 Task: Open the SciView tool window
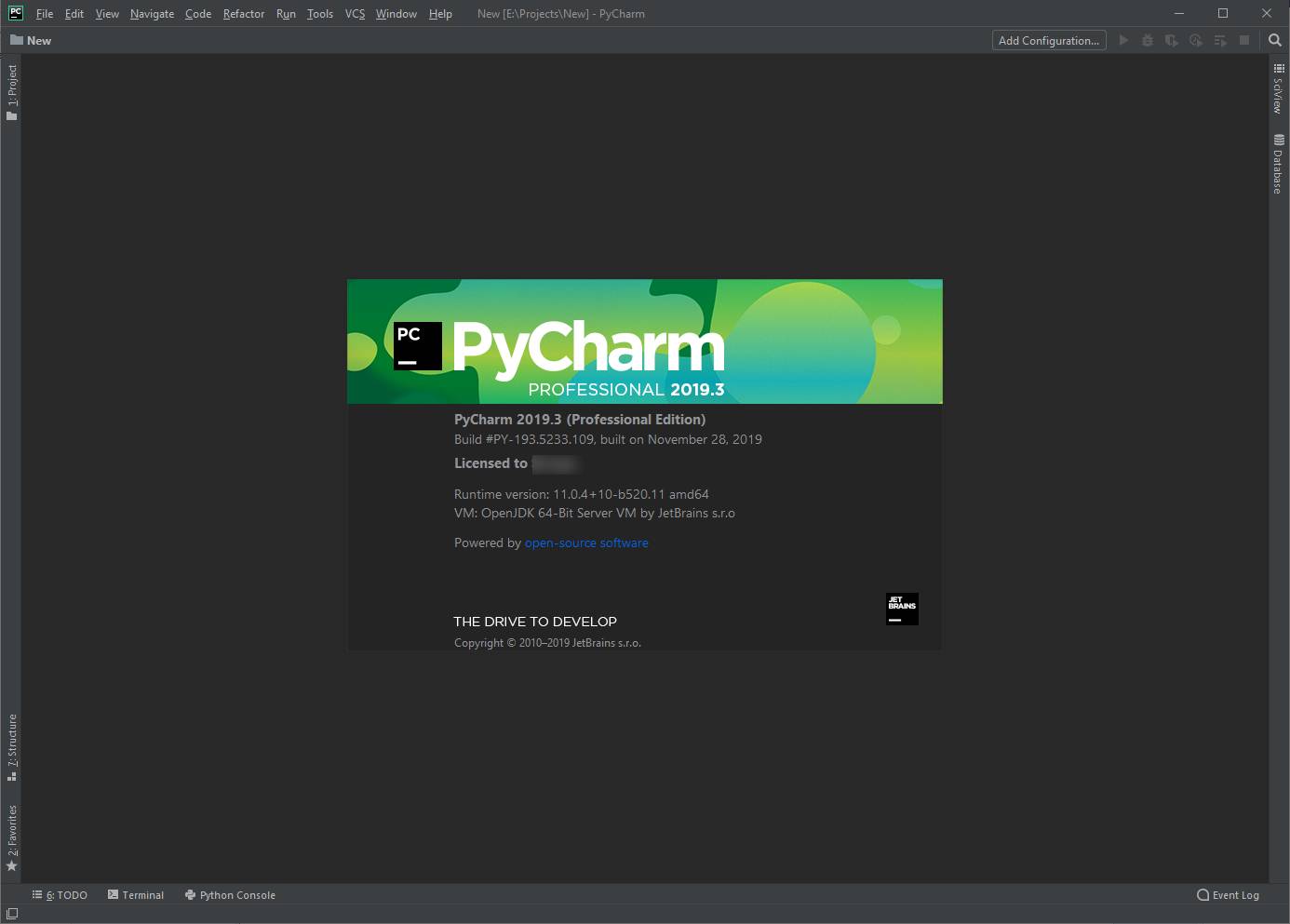point(1279,88)
